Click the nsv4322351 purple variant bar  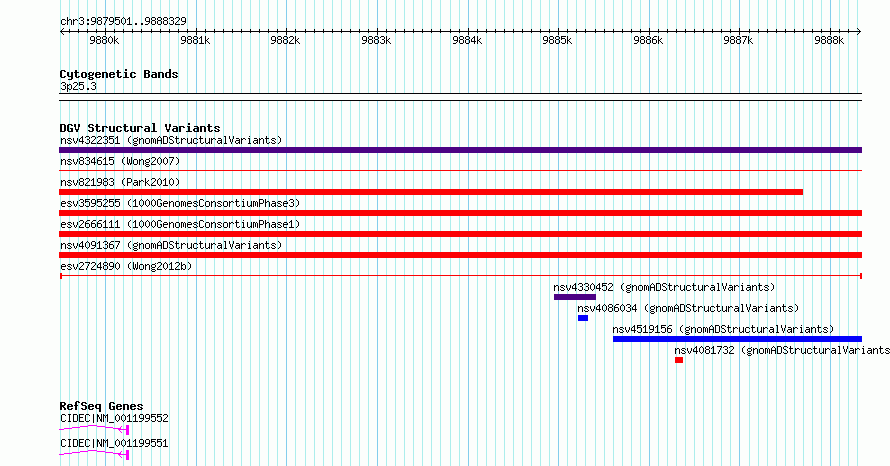460,150
